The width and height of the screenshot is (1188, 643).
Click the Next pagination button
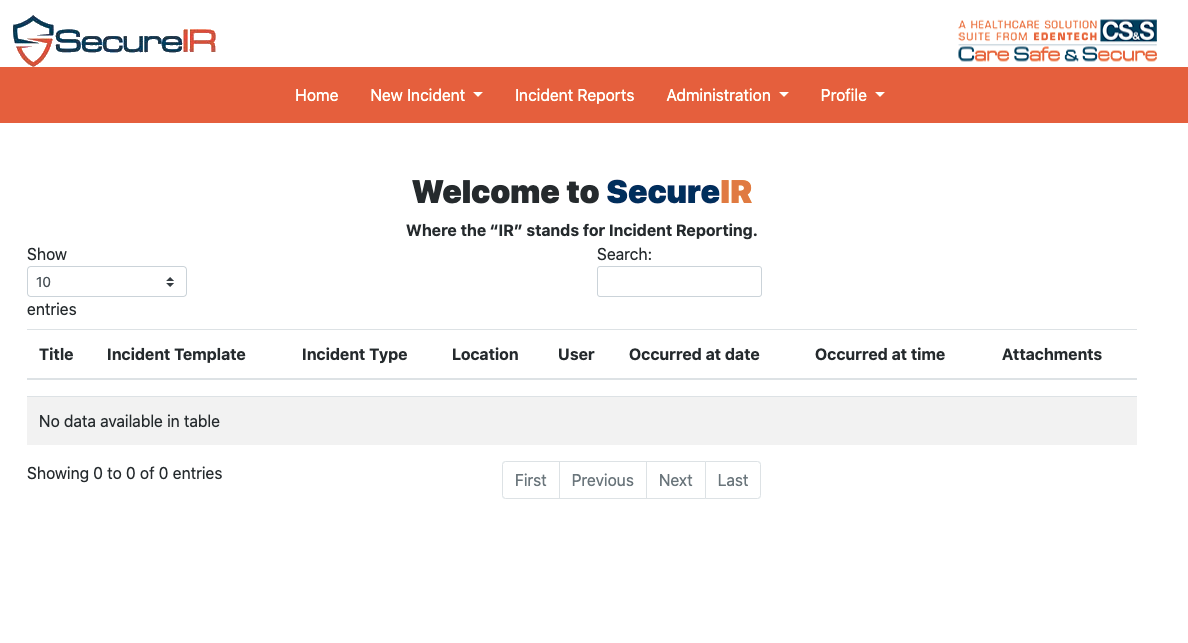(675, 480)
